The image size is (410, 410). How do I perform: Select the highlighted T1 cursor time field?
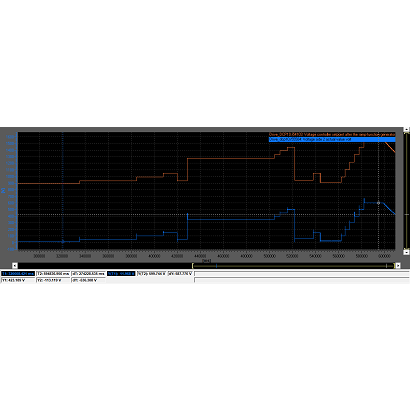coord(18,274)
